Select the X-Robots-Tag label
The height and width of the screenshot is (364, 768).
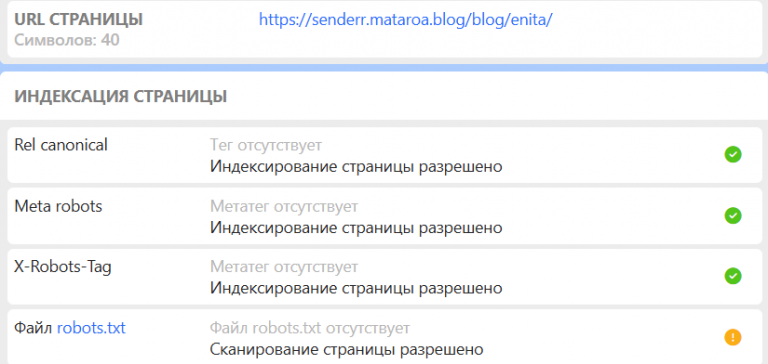point(63,267)
